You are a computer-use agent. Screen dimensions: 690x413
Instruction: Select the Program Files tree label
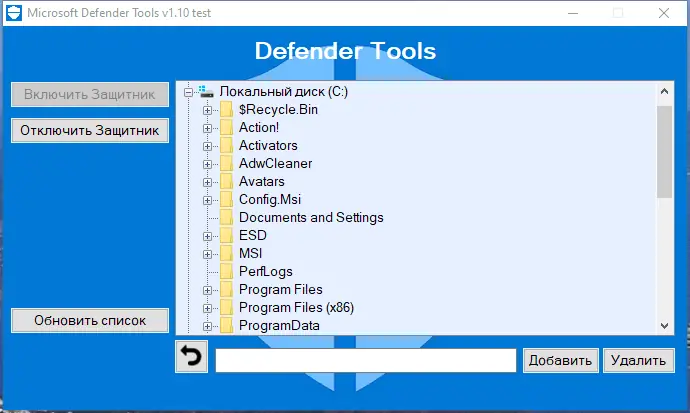(280, 290)
